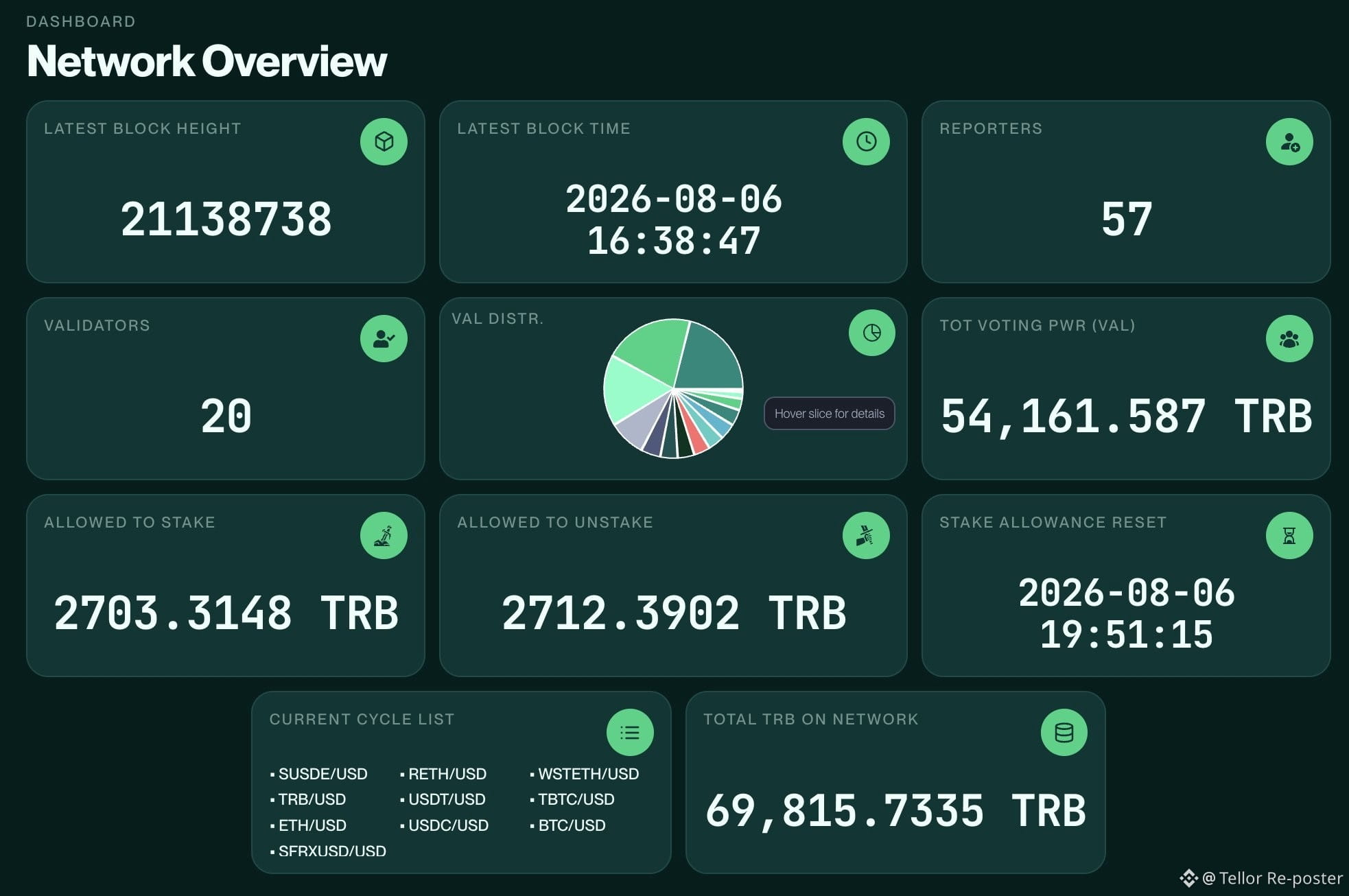Click the DASHBOARD breadcrumb label
The height and width of the screenshot is (896, 1349).
click(x=80, y=21)
